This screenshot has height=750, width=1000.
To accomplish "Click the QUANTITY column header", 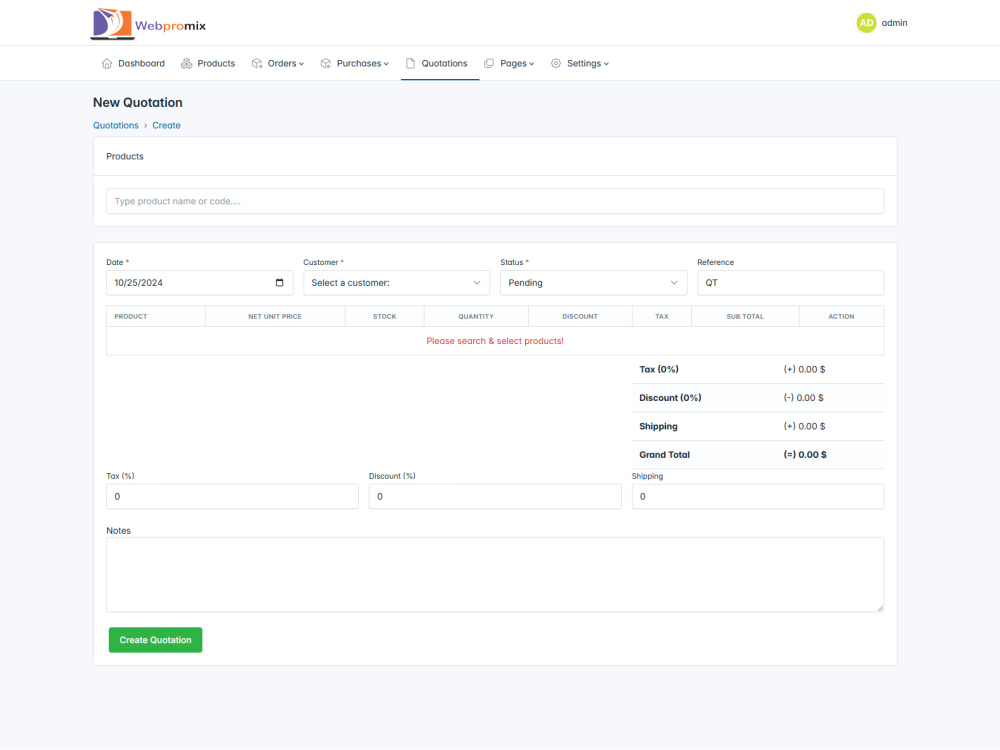I will (476, 316).
